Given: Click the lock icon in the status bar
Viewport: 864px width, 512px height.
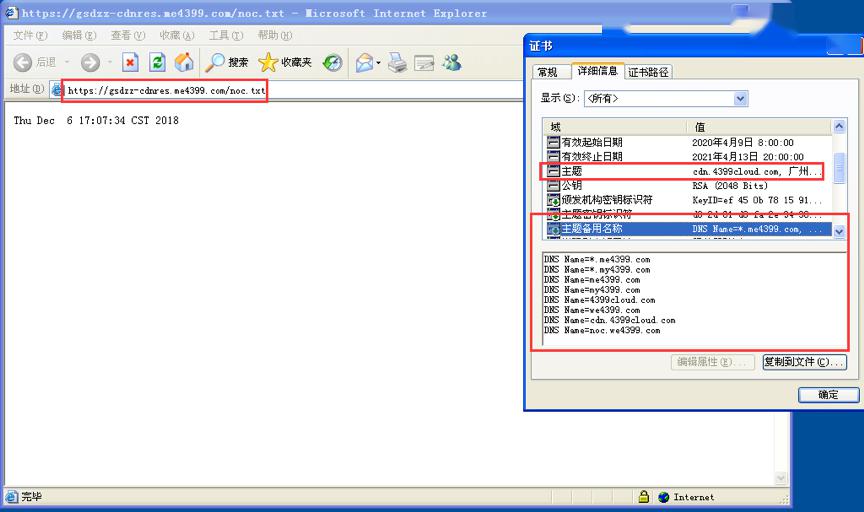Looking at the screenshot, I should coord(643,497).
